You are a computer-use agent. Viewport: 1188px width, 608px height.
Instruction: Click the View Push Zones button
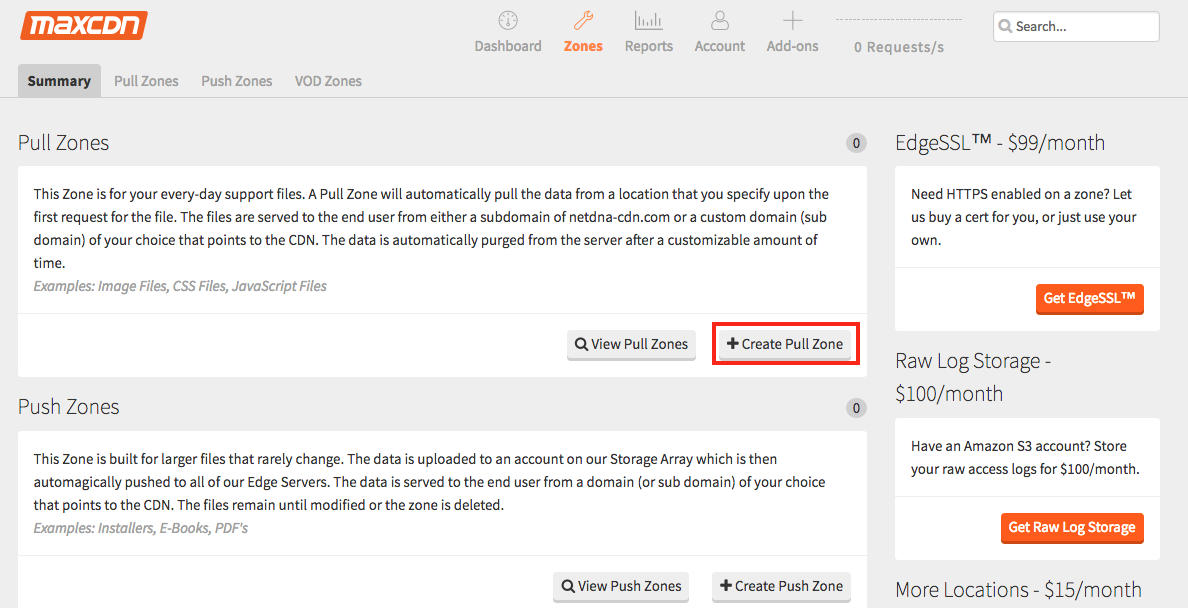click(x=621, y=586)
